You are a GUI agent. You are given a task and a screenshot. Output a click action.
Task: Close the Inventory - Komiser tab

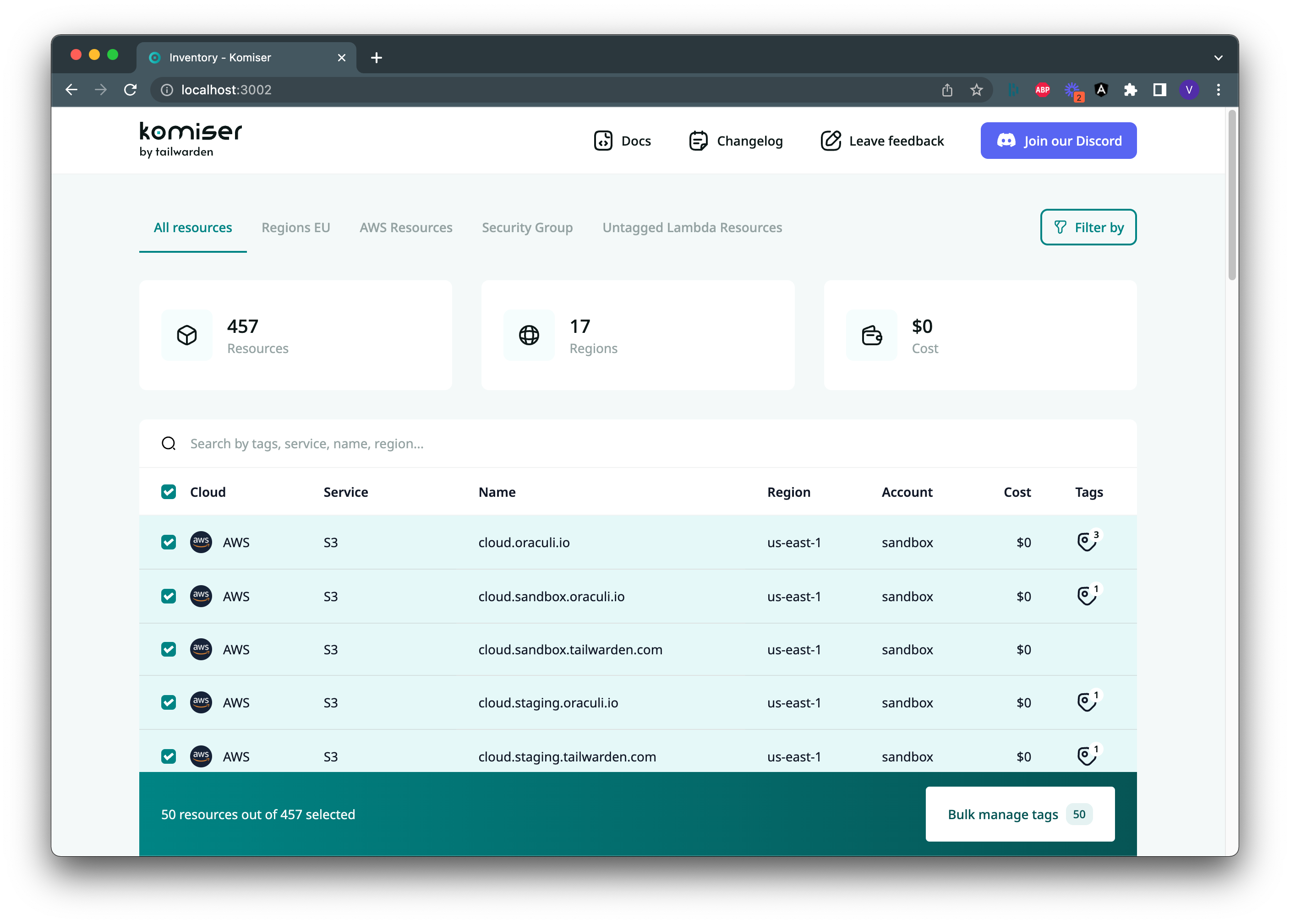(x=341, y=57)
